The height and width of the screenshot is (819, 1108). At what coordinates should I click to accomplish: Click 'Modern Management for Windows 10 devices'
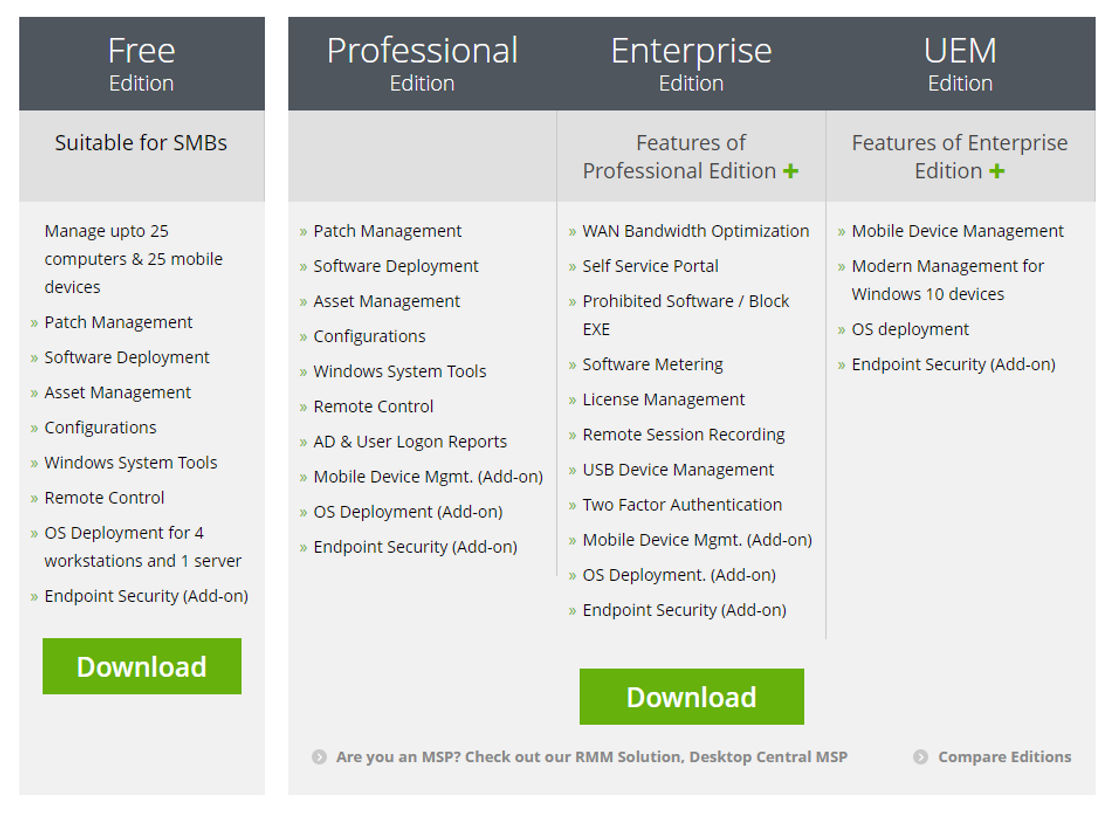[x=948, y=280]
